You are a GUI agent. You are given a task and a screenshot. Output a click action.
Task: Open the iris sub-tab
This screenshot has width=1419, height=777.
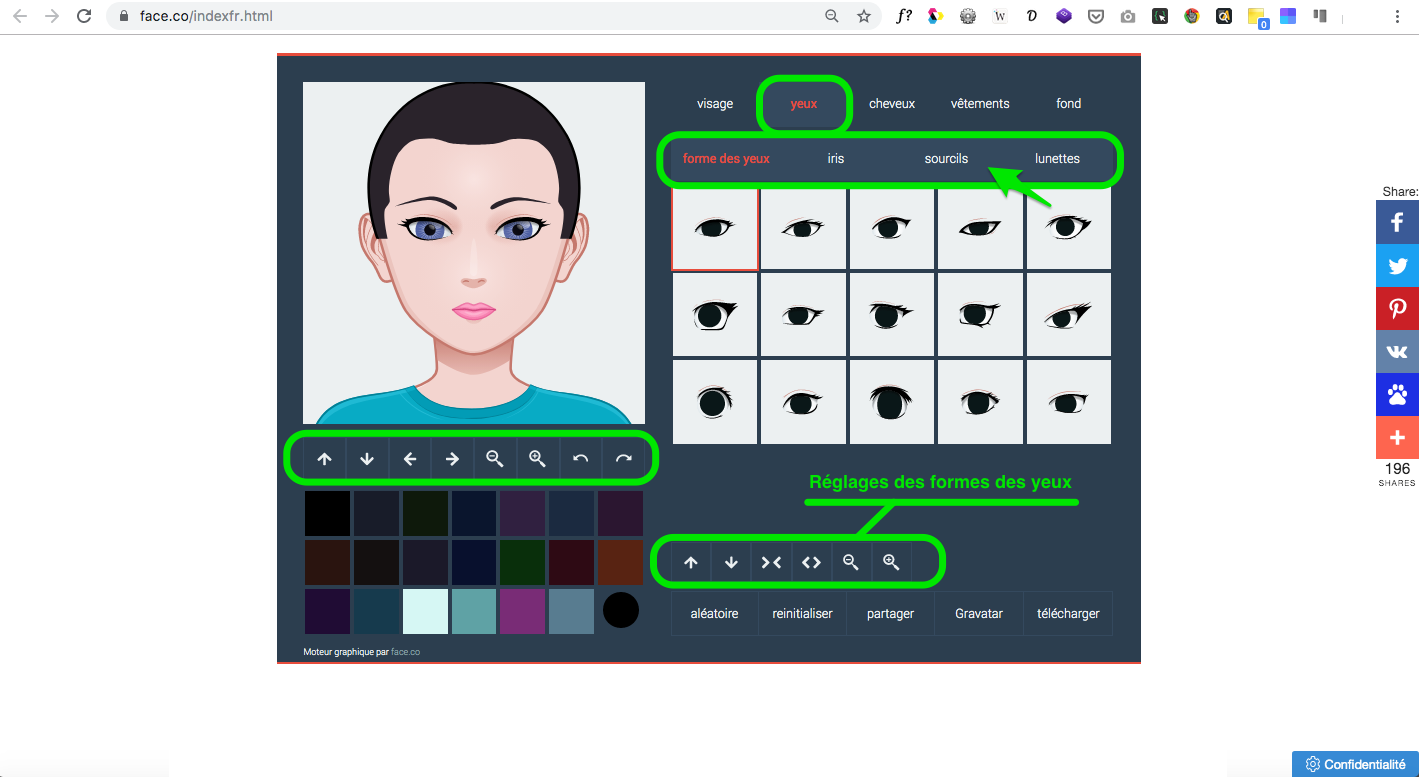[x=836, y=158]
